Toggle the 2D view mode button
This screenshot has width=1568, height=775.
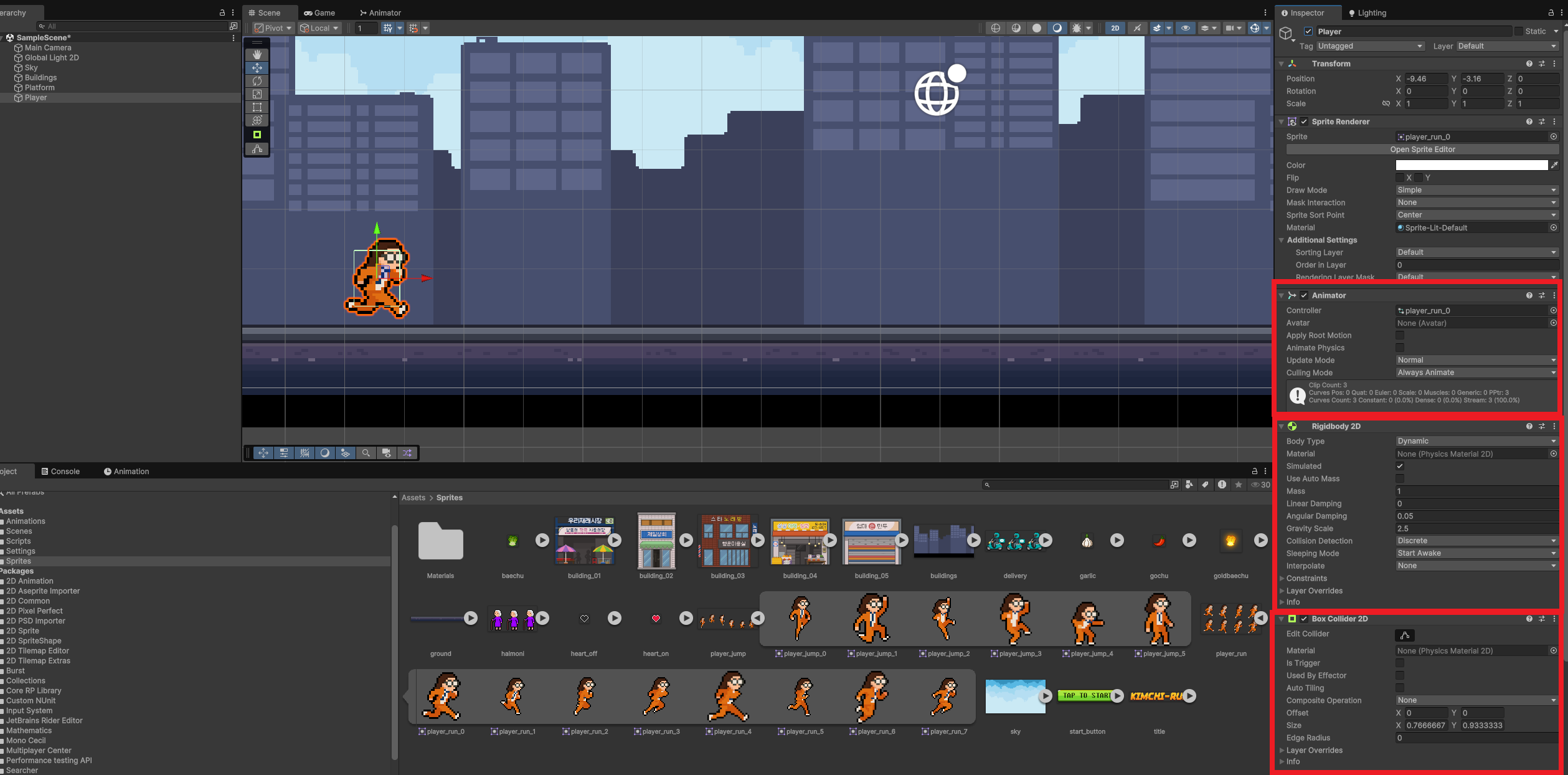[1115, 28]
